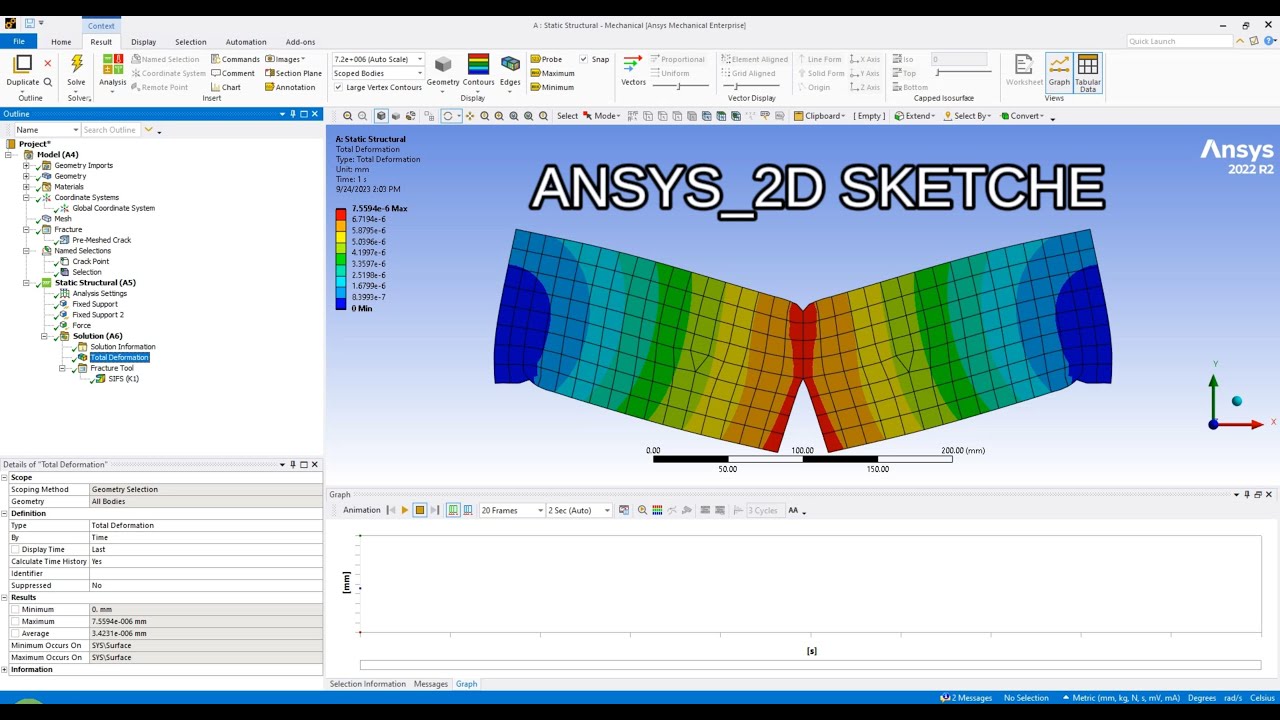Open the Mode dropdown in graphics toolbar

coord(602,116)
